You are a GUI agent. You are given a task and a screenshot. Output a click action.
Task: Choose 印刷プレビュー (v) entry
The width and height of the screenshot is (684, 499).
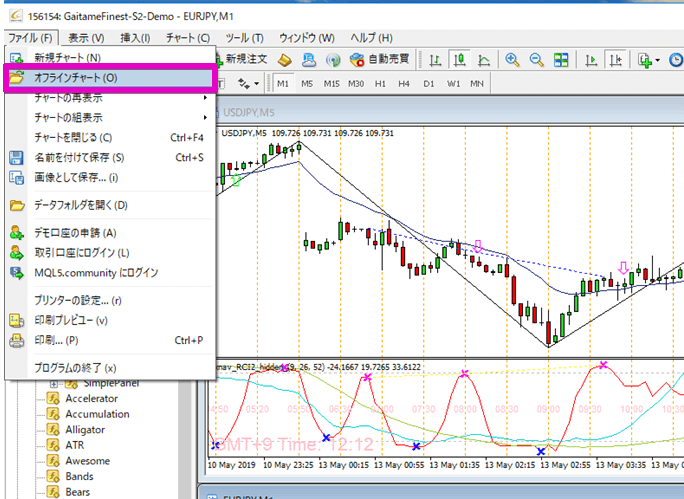pyautogui.click(x=110, y=321)
